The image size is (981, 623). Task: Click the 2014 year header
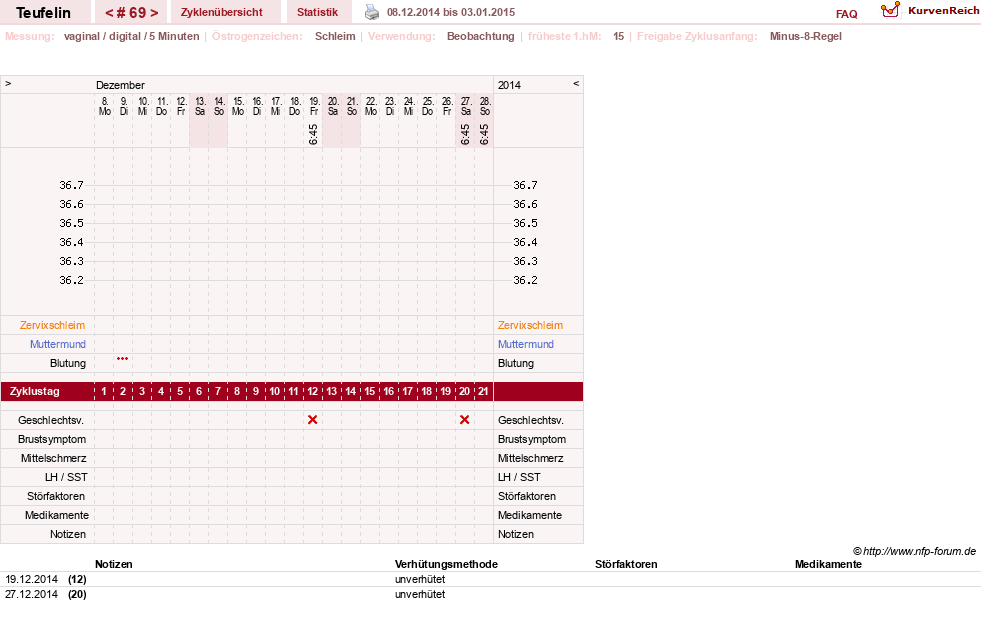tap(509, 85)
